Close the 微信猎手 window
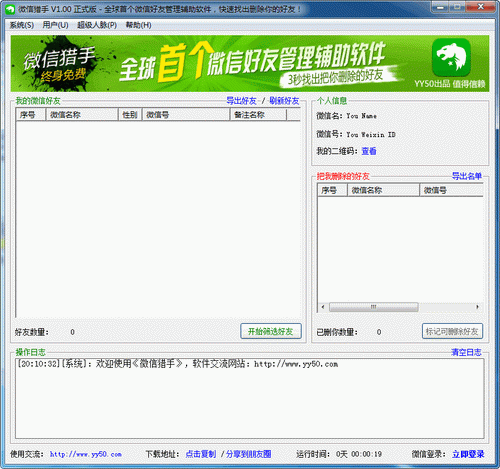The image size is (500, 469). [x=480, y=7]
